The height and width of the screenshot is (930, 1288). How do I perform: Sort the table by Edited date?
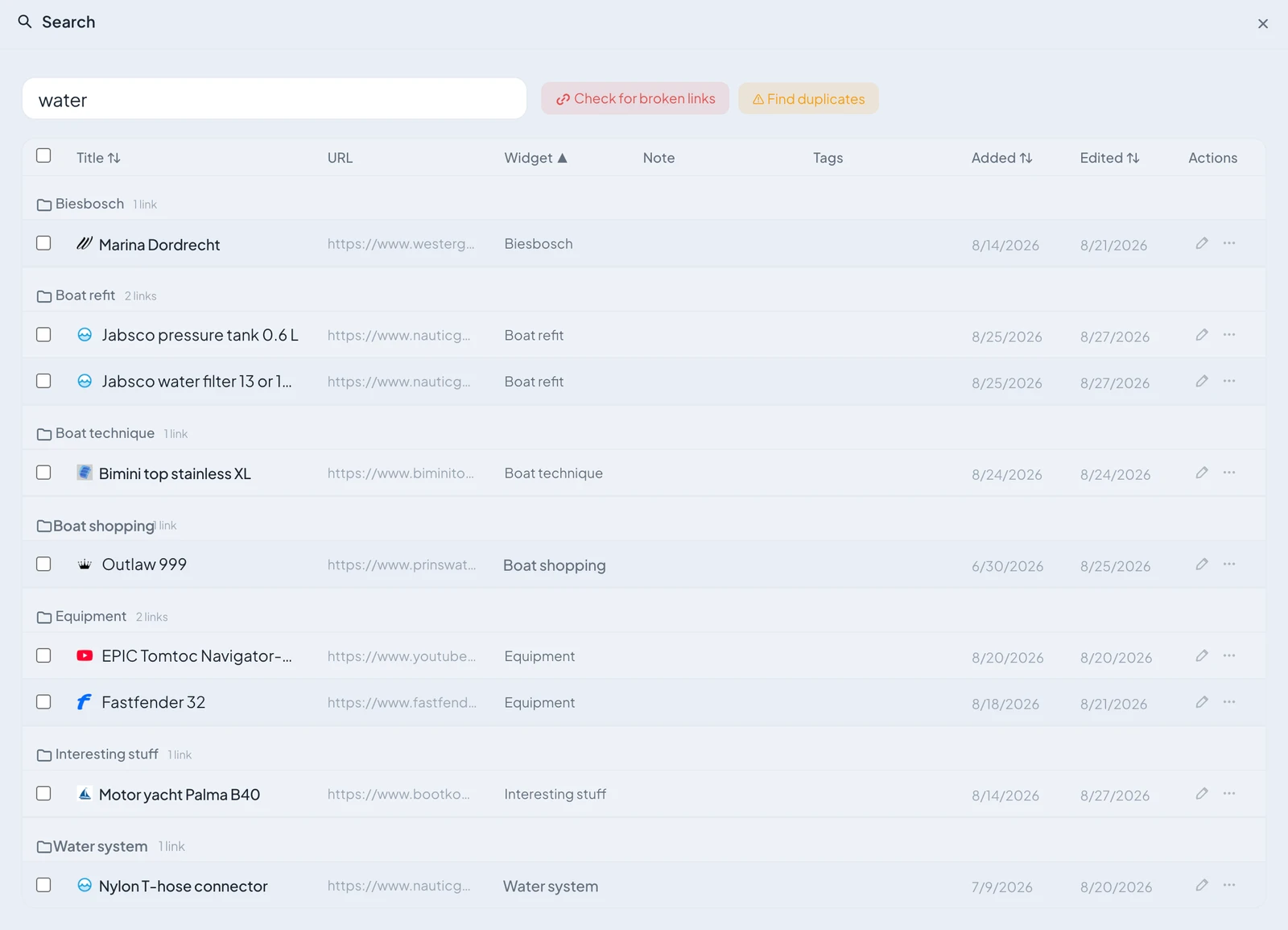(x=1109, y=158)
